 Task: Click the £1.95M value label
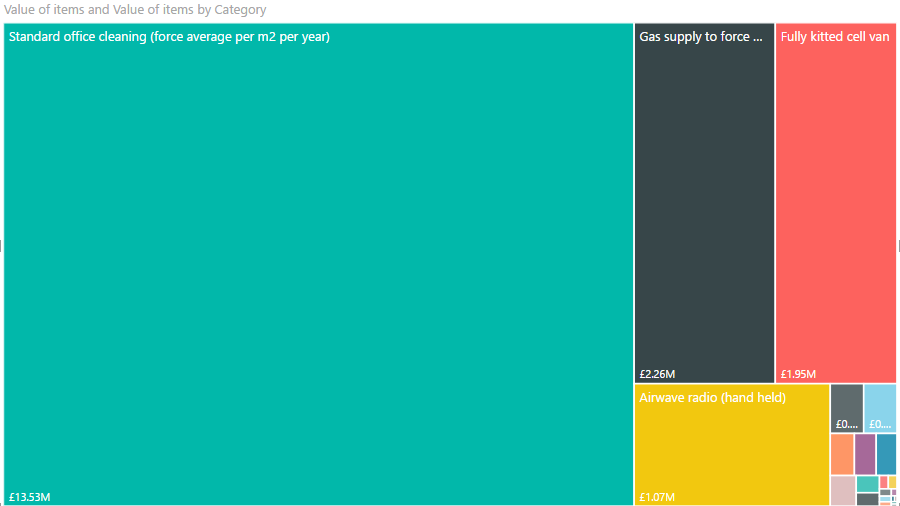[x=798, y=374]
